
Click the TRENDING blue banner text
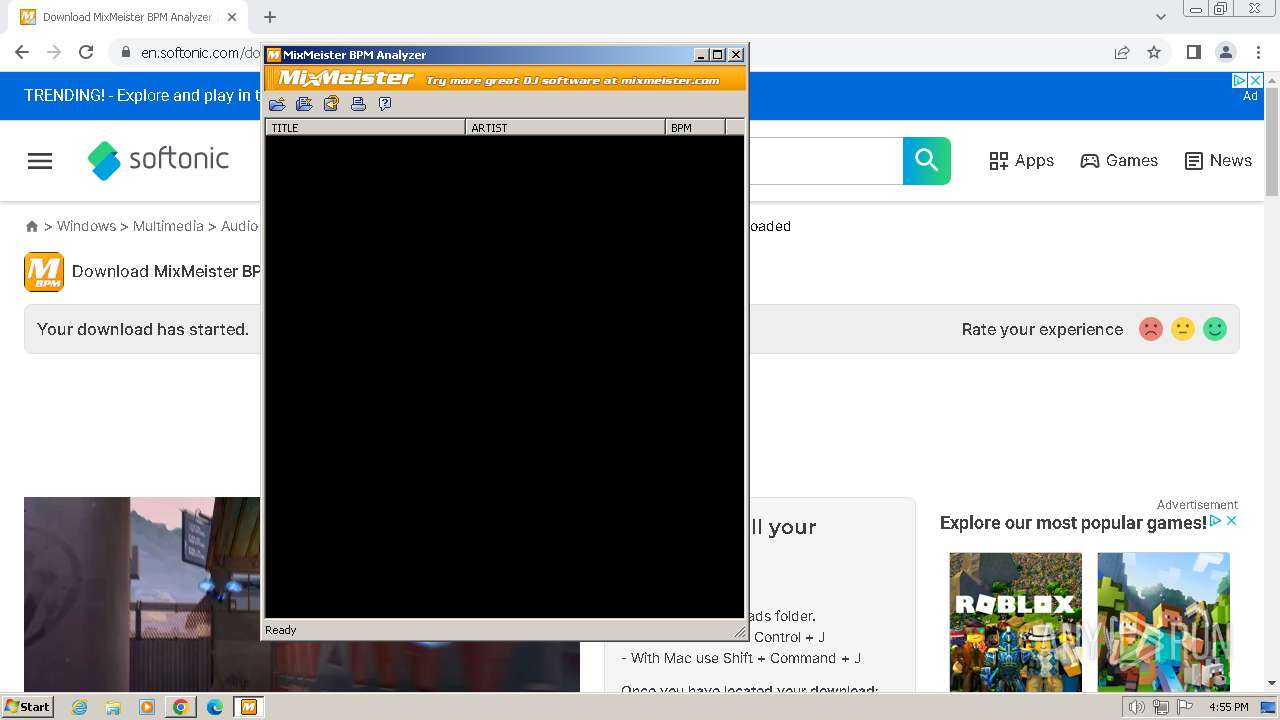point(140,96)
